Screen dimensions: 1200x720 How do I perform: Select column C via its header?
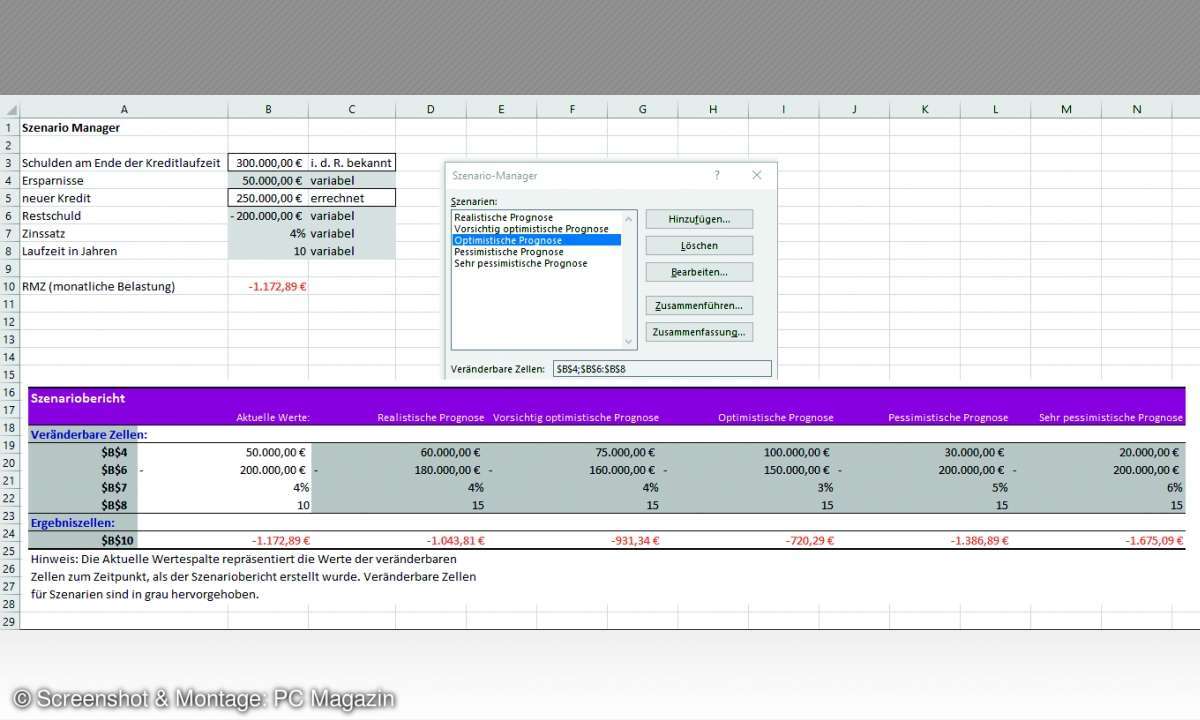point(352,110)
